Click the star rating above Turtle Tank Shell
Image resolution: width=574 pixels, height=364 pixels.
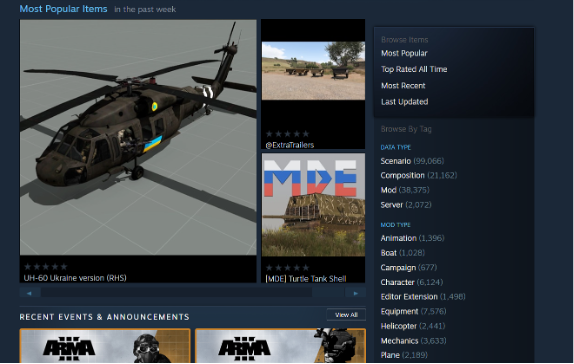click(x=287, y=268)
